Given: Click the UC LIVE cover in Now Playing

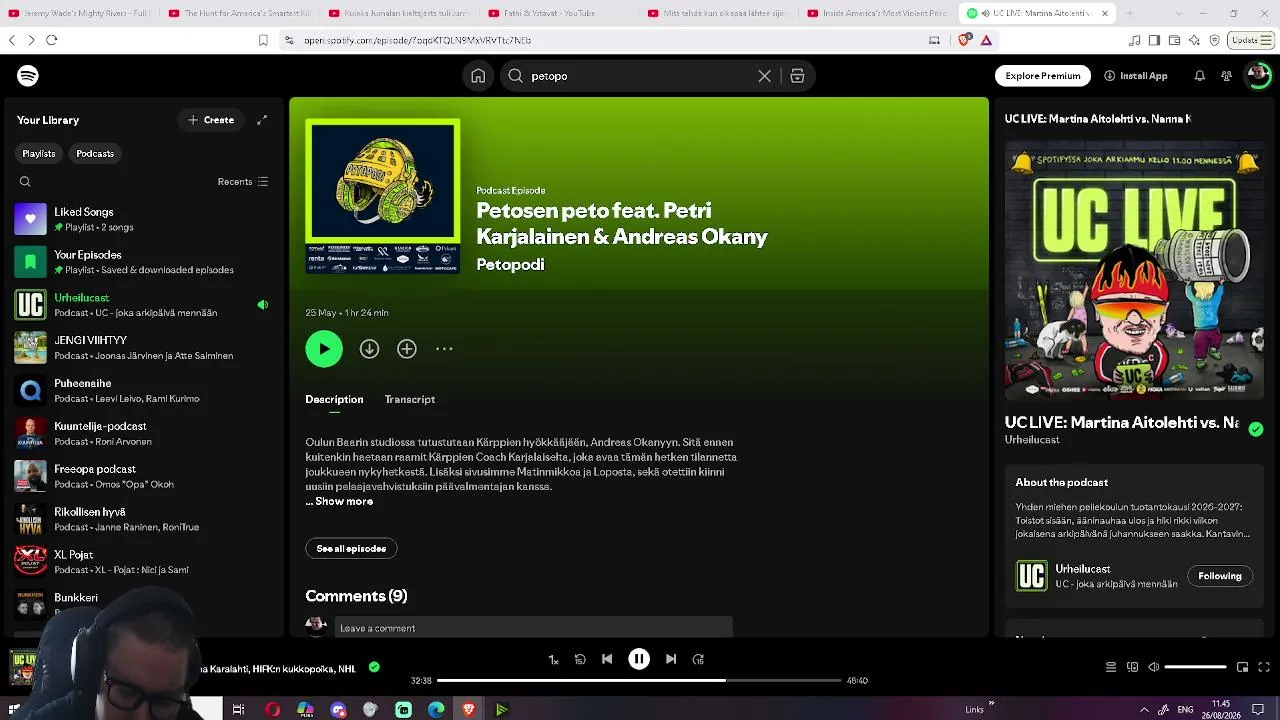Looking at the screenshot, I should coord(1134,270).
